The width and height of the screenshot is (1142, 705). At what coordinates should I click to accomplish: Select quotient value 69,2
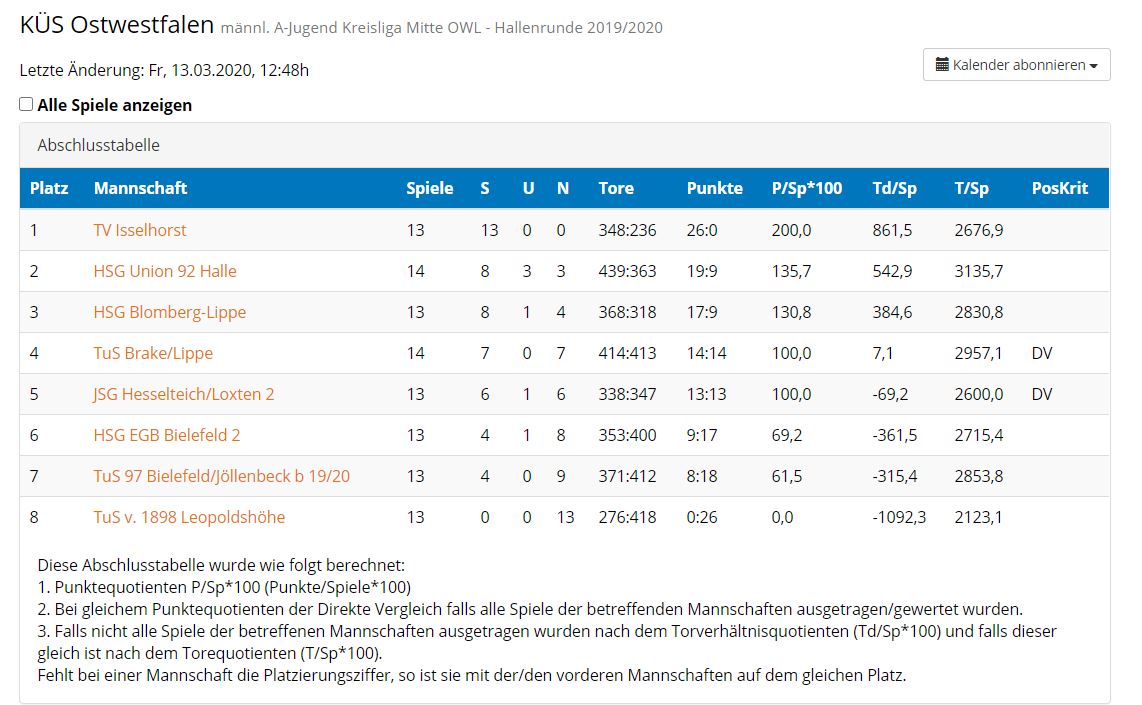pyautogui.click(x=787, y=435)
